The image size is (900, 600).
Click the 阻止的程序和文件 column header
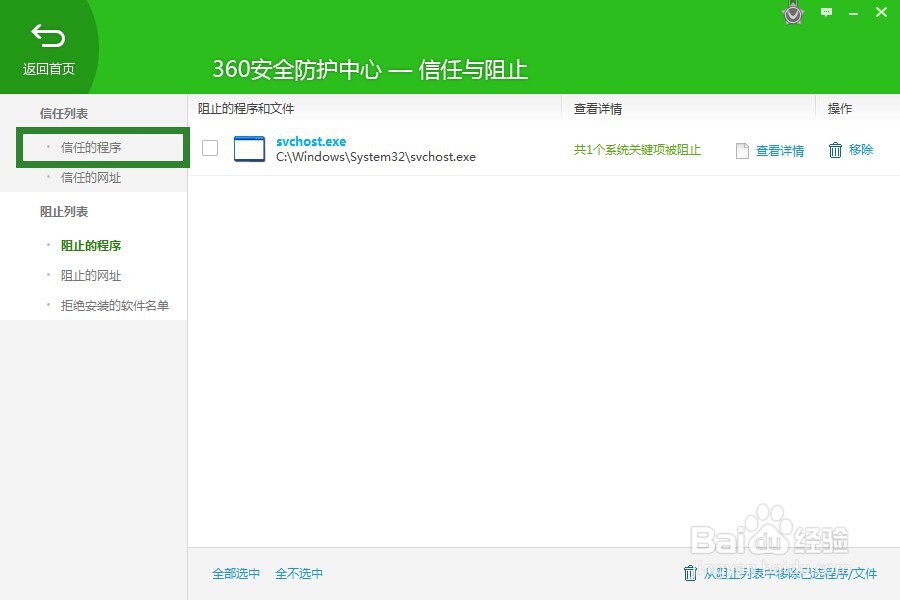(x=246, y=109)
